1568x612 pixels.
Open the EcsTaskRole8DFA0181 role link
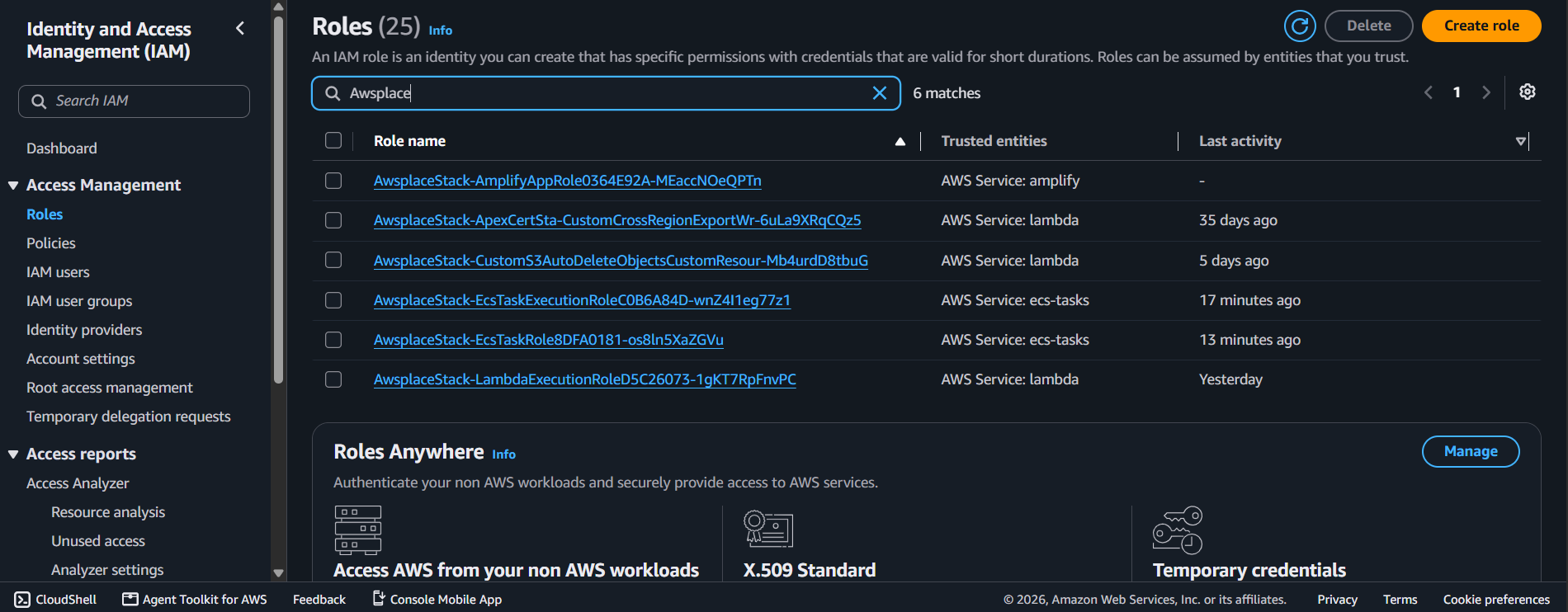(x=549, y=340)
